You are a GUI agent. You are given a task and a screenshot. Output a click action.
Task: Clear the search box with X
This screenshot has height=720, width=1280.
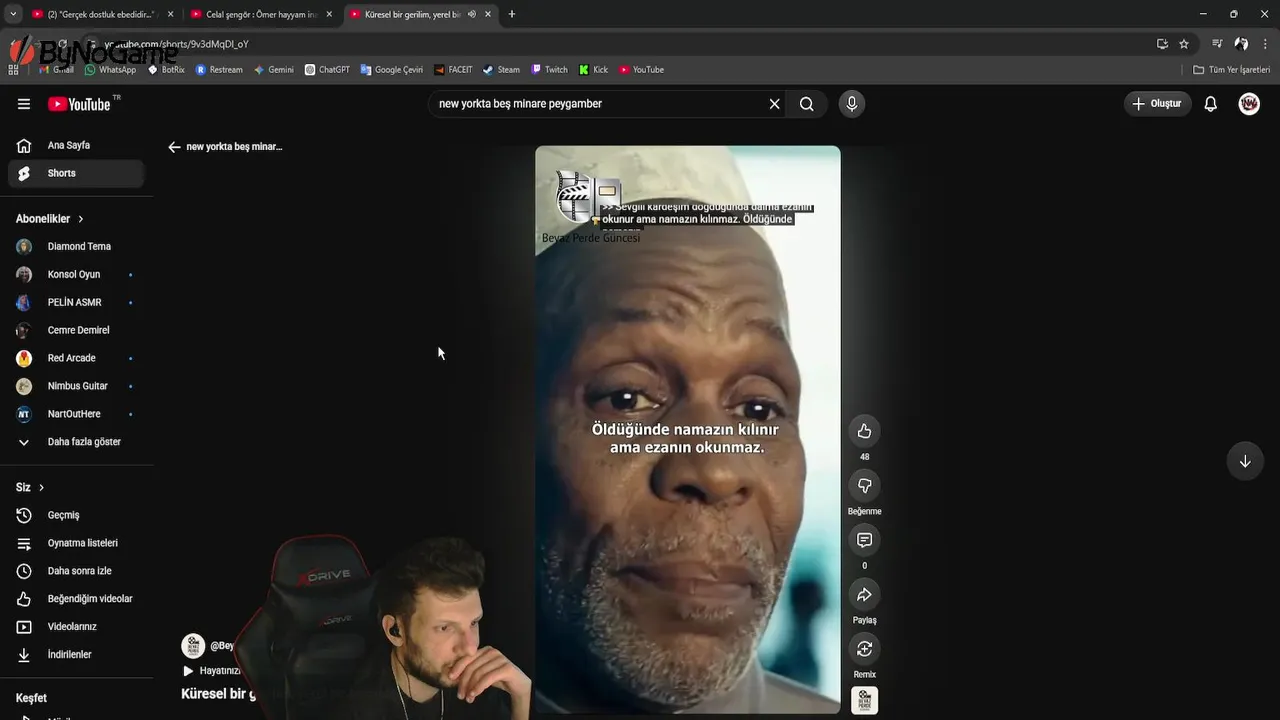774,104
